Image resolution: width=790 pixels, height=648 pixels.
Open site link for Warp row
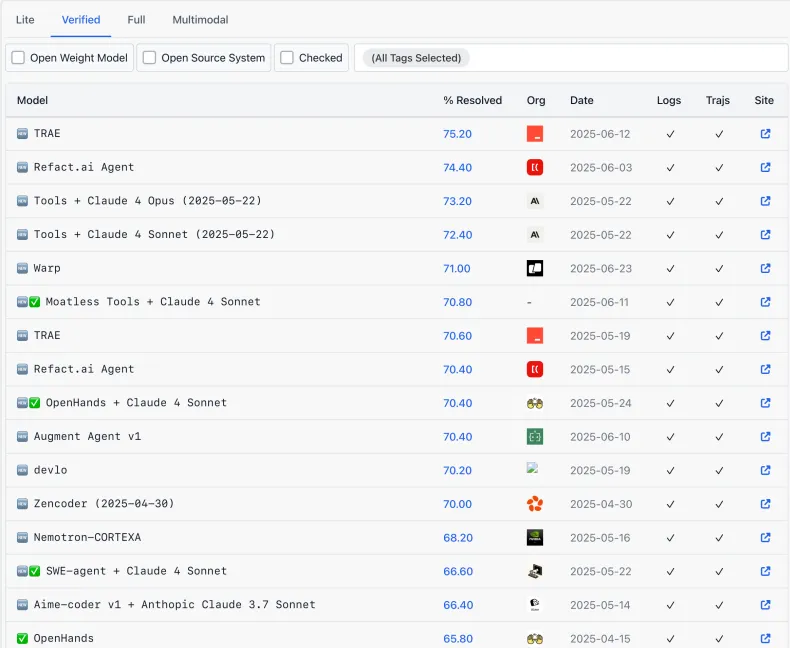[765, 268]
